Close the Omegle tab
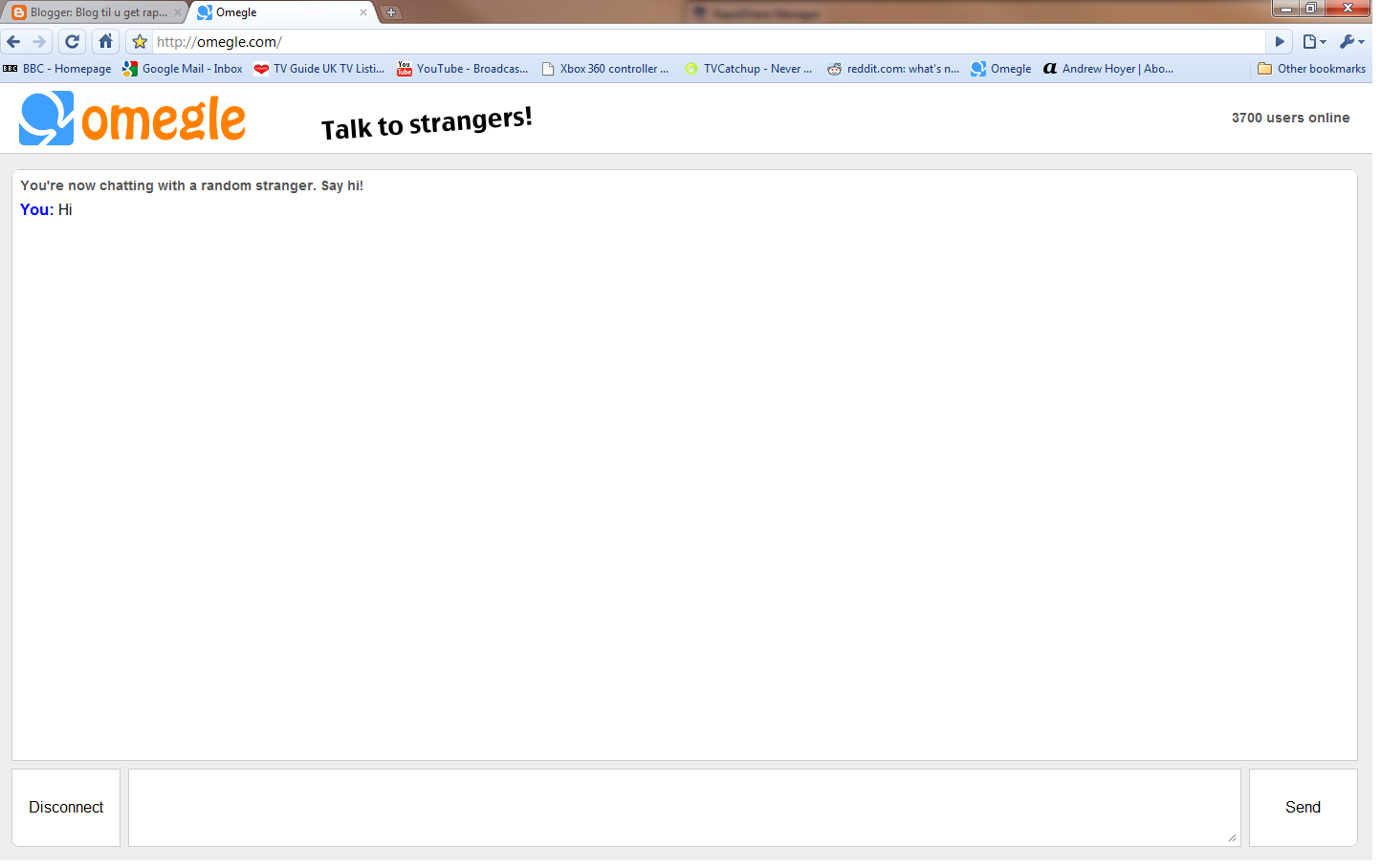This screenshot has height=868, width=1381. pyautogui.click(x=362, y=12)
